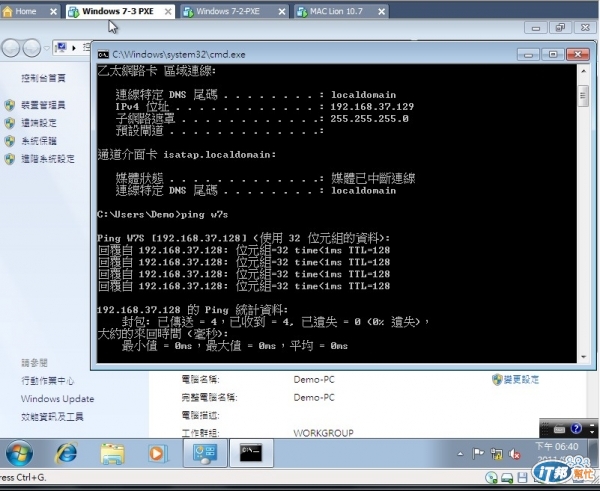The image size is (600, 491).
Task: Open 遠端設定 link
Action: point(39,123)
